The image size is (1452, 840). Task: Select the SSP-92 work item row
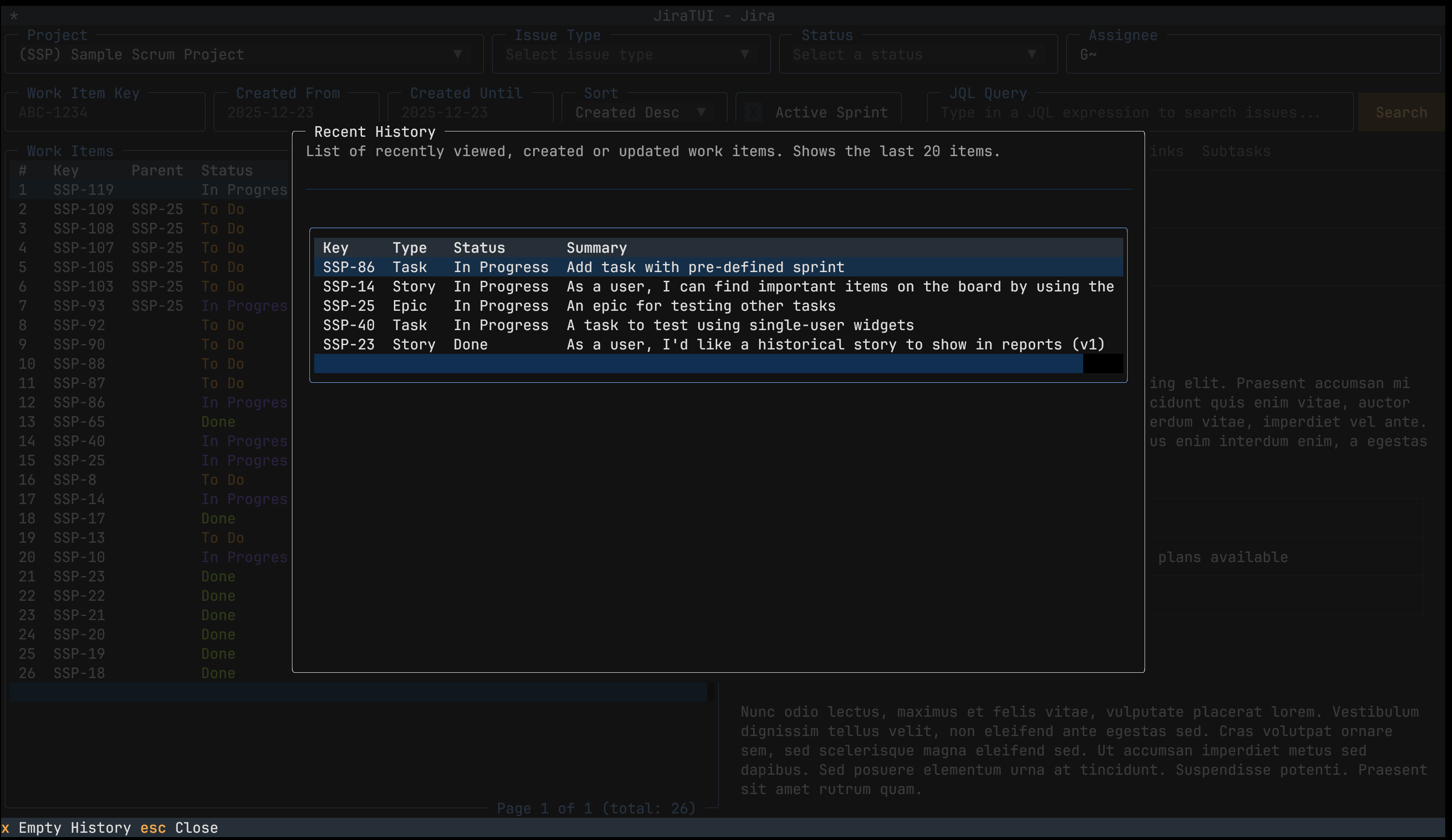(x=149, y=325)
